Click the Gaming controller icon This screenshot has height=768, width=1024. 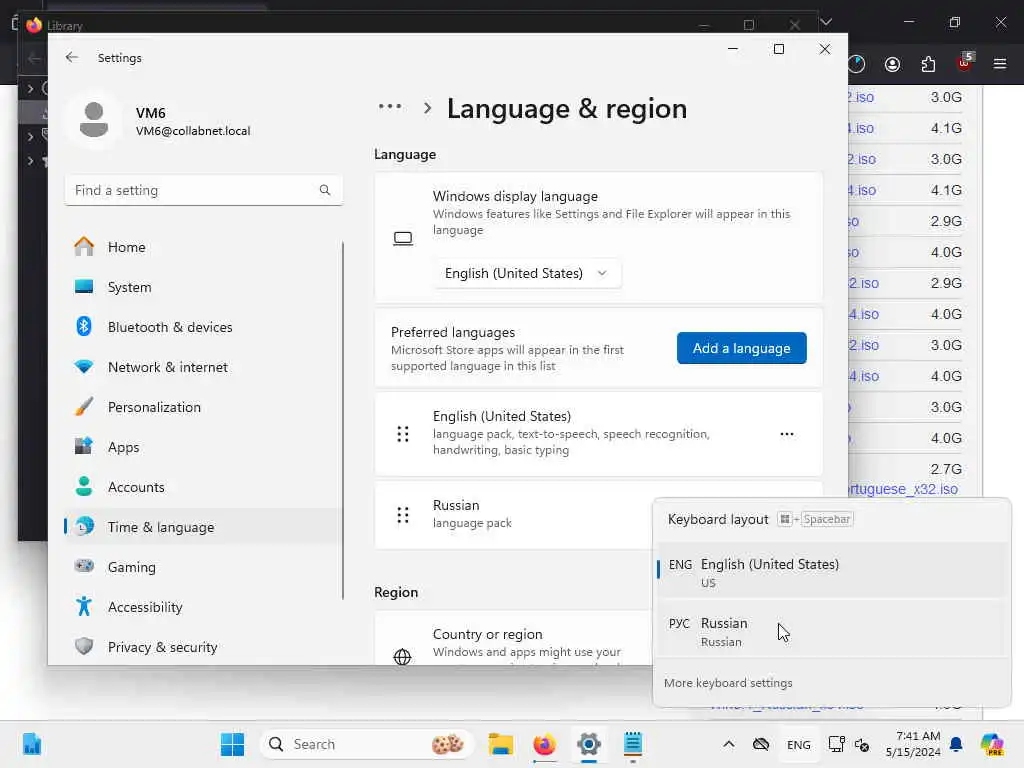84,566
